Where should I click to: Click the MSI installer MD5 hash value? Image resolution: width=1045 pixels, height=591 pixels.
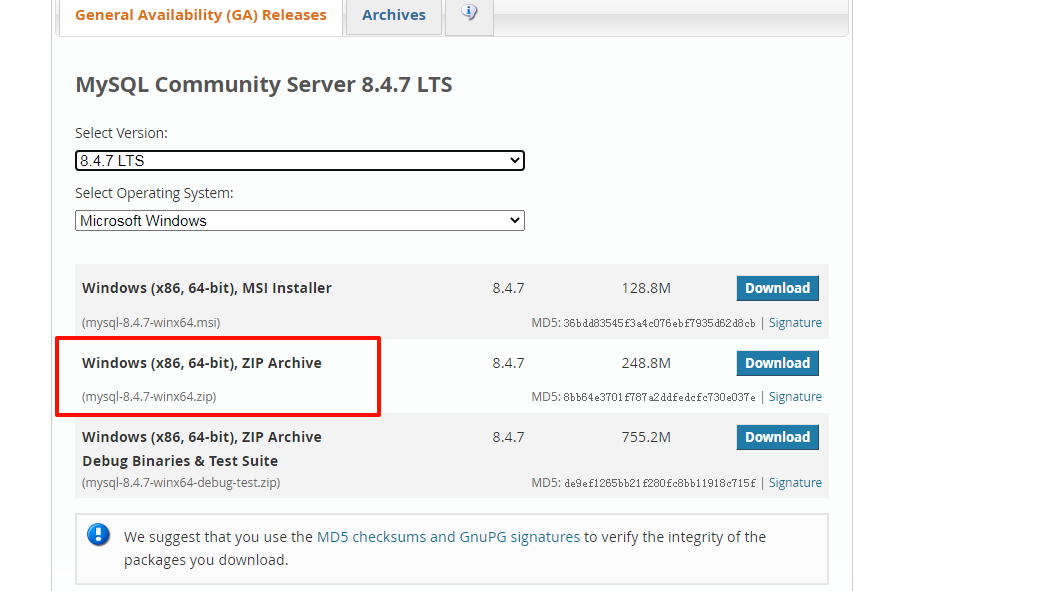659,323
